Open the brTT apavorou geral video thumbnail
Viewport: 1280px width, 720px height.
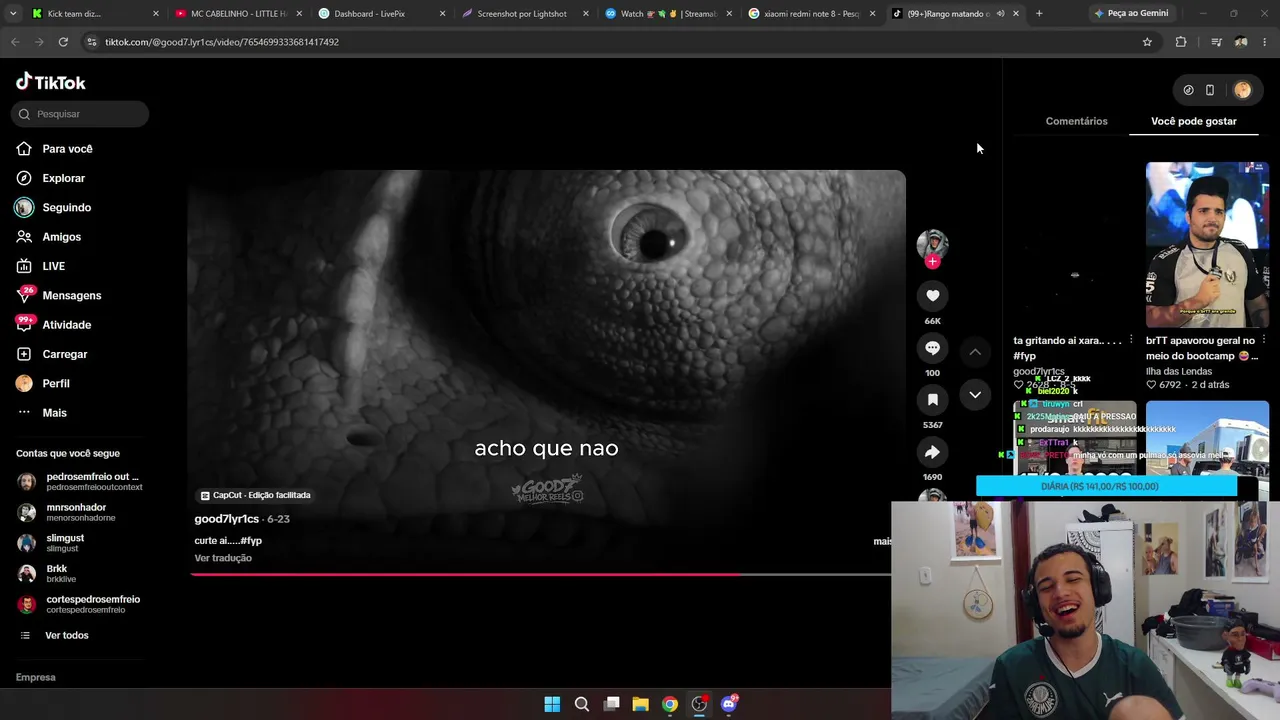coord(1207,245)
